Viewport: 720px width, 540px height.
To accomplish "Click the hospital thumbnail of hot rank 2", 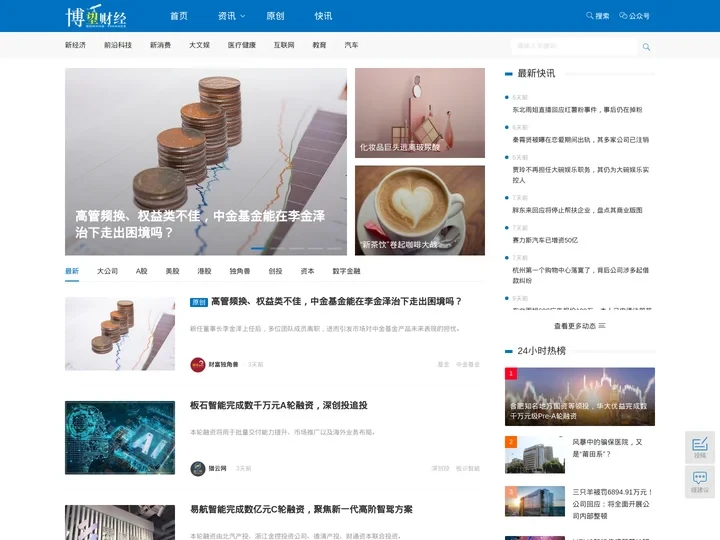I will [535, 455].
